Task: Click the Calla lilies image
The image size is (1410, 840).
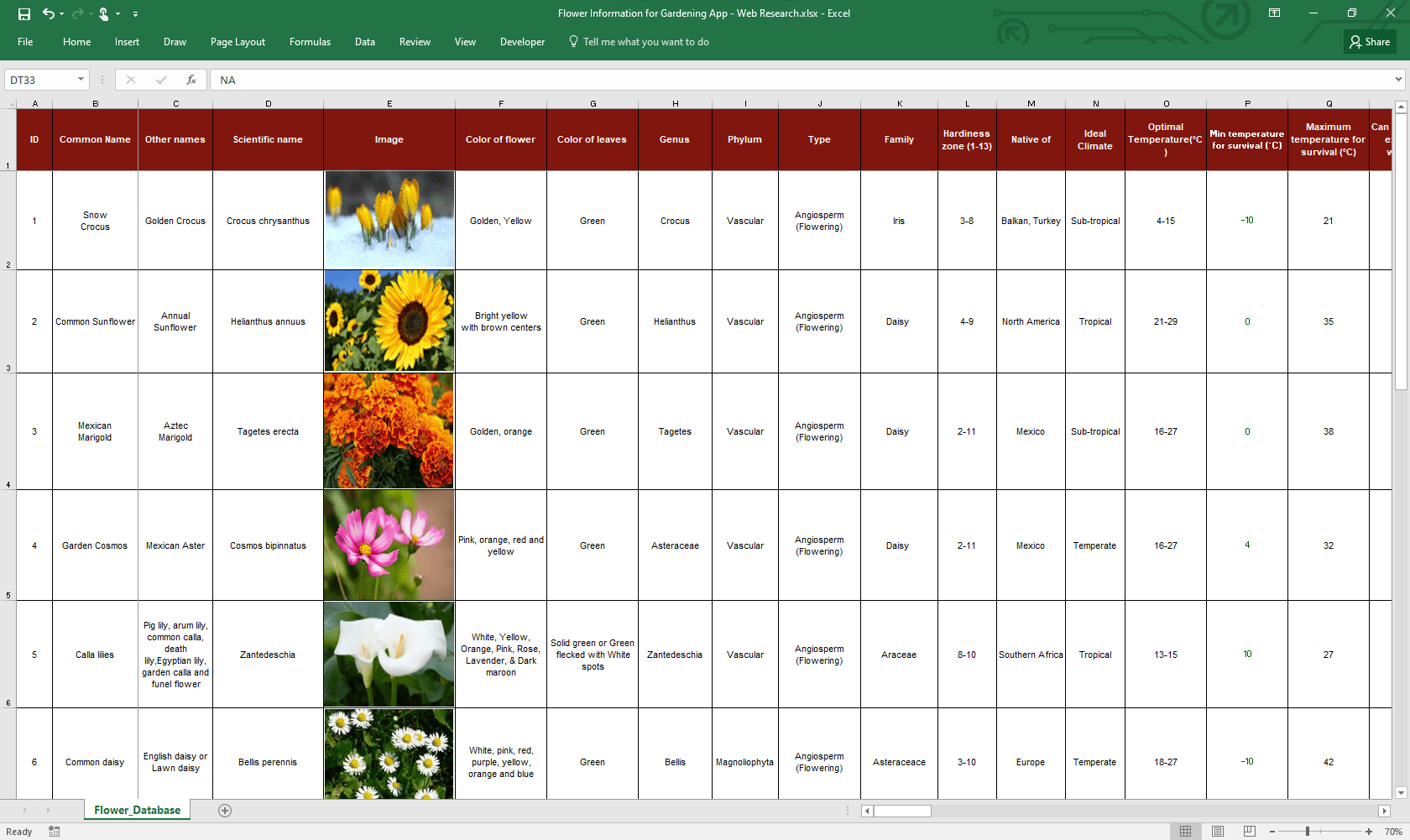Action: pos(389,655)
